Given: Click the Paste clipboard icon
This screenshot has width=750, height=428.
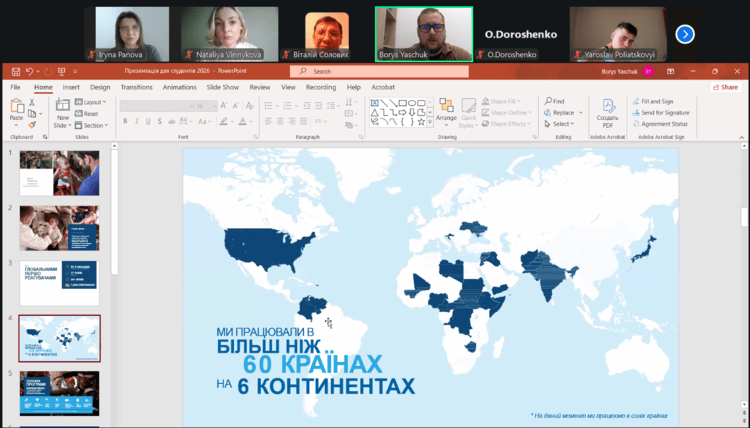Looking at the screenshot, I should tap(16, 108).
